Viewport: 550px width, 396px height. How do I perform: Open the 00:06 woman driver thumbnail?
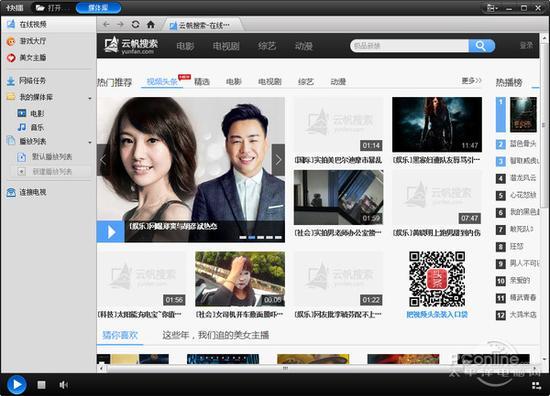[x=240, y=279]
